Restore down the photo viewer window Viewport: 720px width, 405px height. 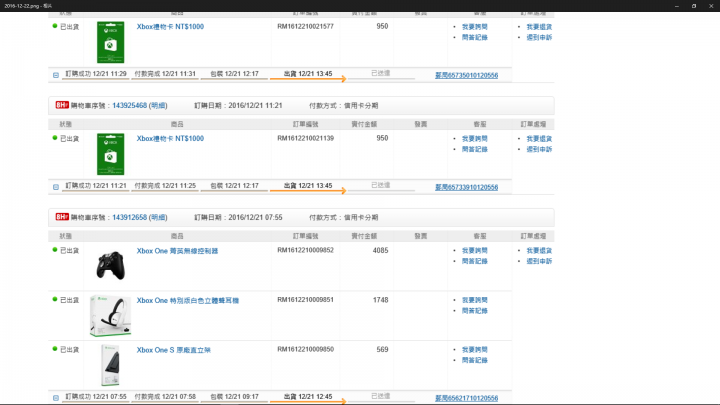(x=694, y=6)
